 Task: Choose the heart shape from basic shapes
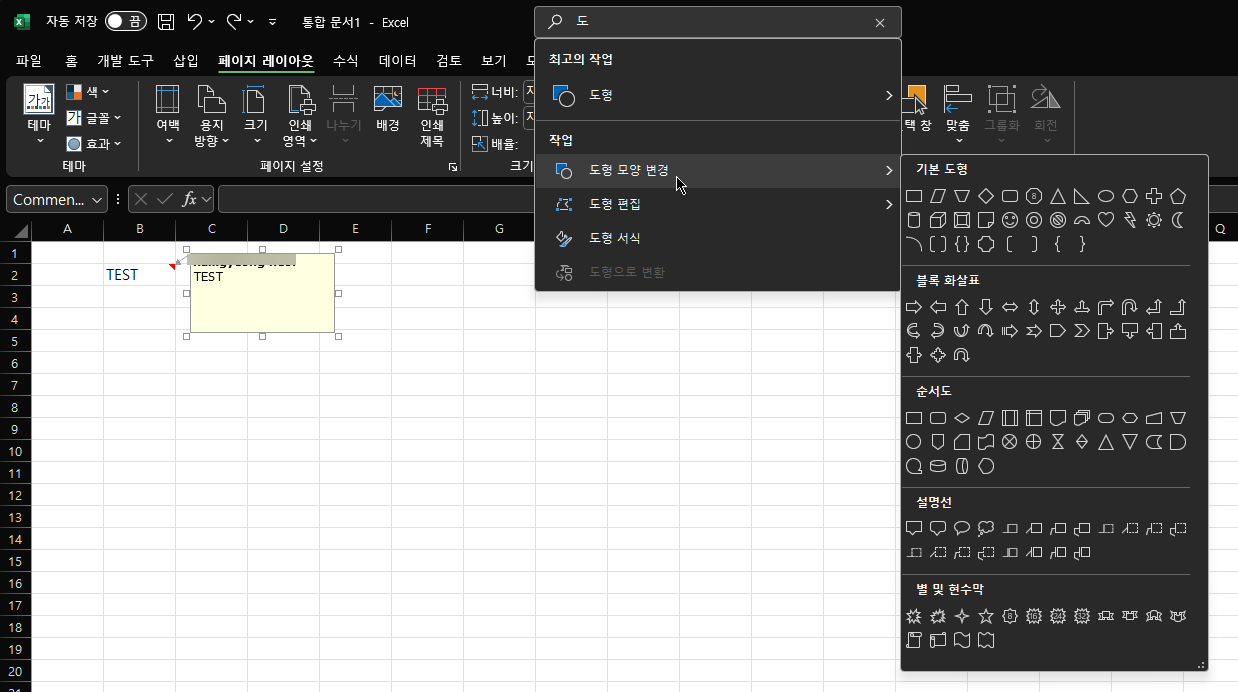pyautogui.click(x=1105, y=220)
